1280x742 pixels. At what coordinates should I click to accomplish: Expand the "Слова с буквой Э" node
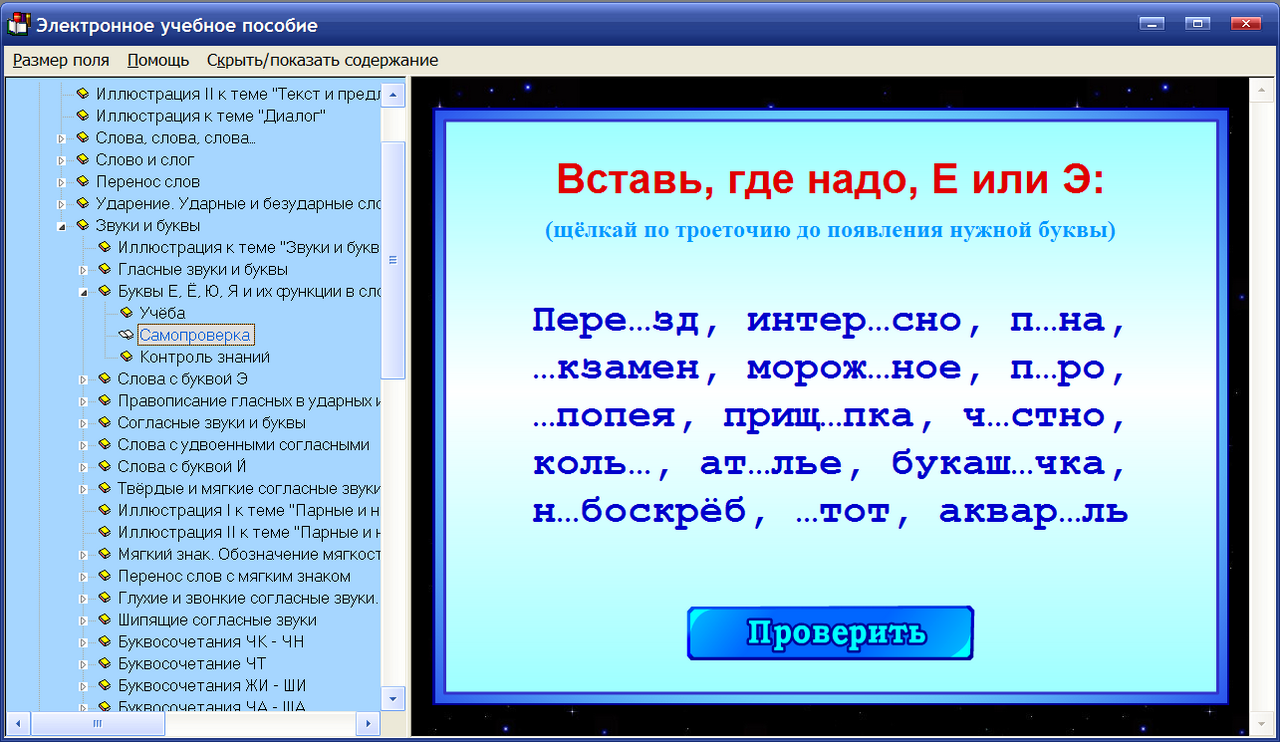(83, 379)
